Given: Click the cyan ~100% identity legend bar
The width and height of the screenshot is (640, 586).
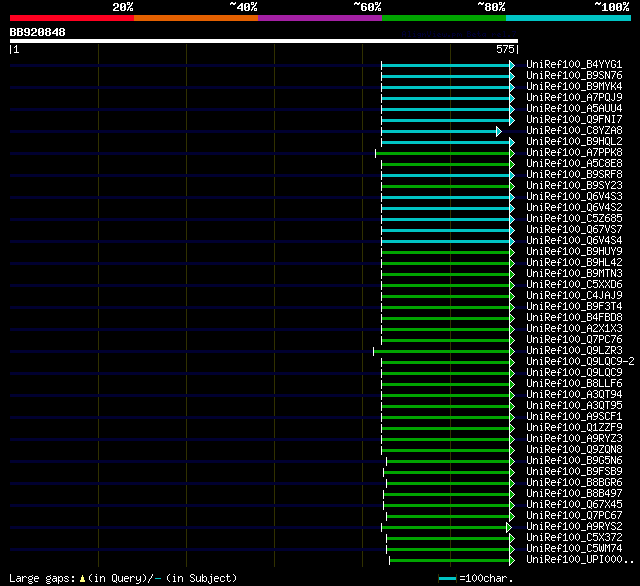Looking at the screenshot, I should click(569, 18).
